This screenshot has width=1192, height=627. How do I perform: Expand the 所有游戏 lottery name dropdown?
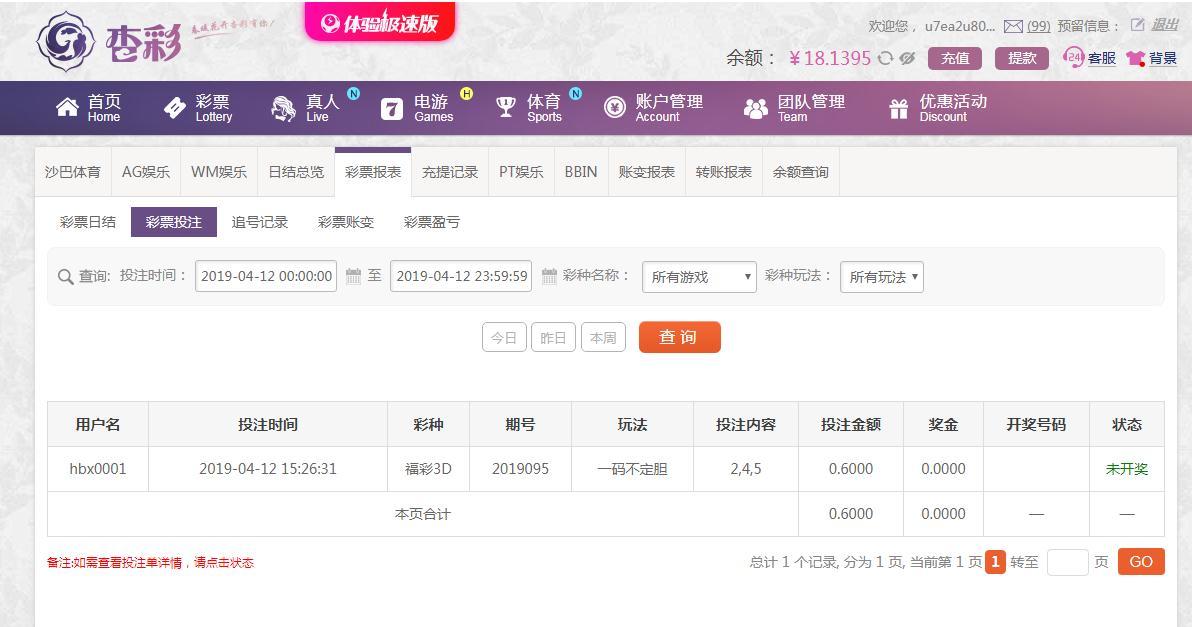[x=699, y=277]
